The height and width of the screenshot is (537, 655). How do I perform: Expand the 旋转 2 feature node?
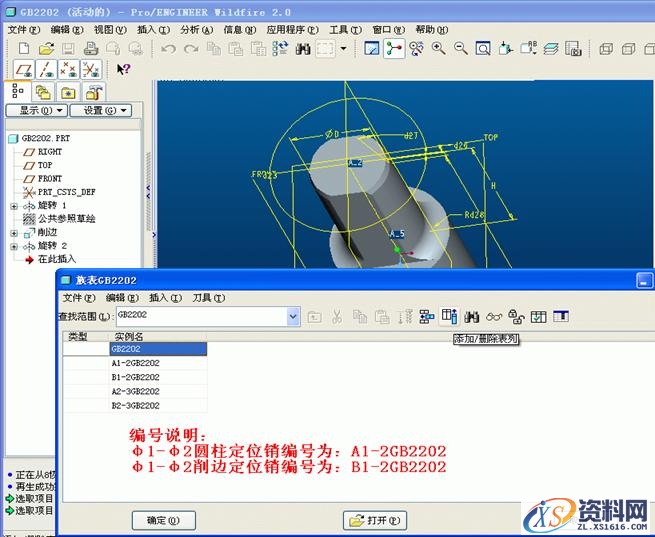coord(14,246)
